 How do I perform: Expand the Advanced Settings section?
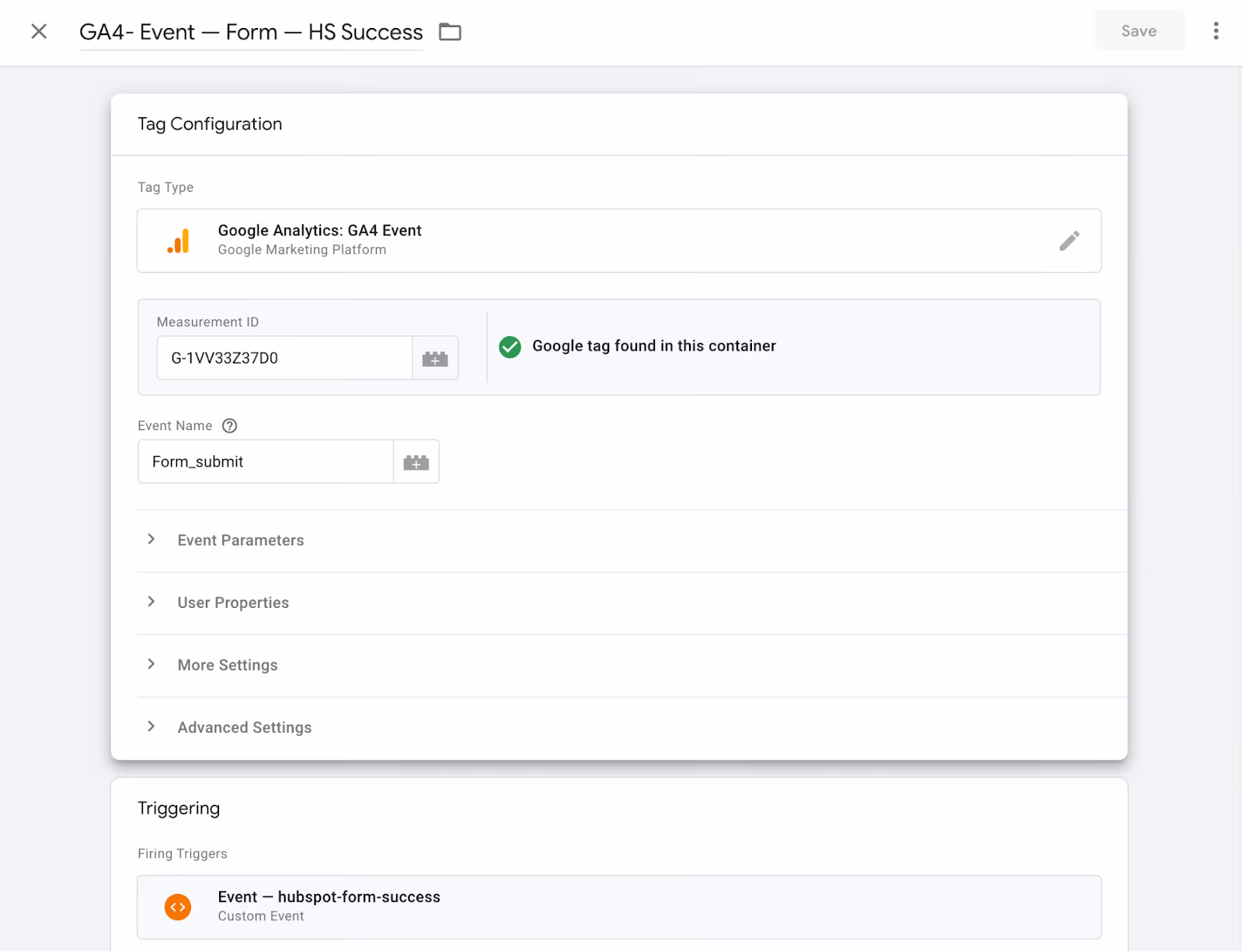pyautogui.click(x=632, y=728)
